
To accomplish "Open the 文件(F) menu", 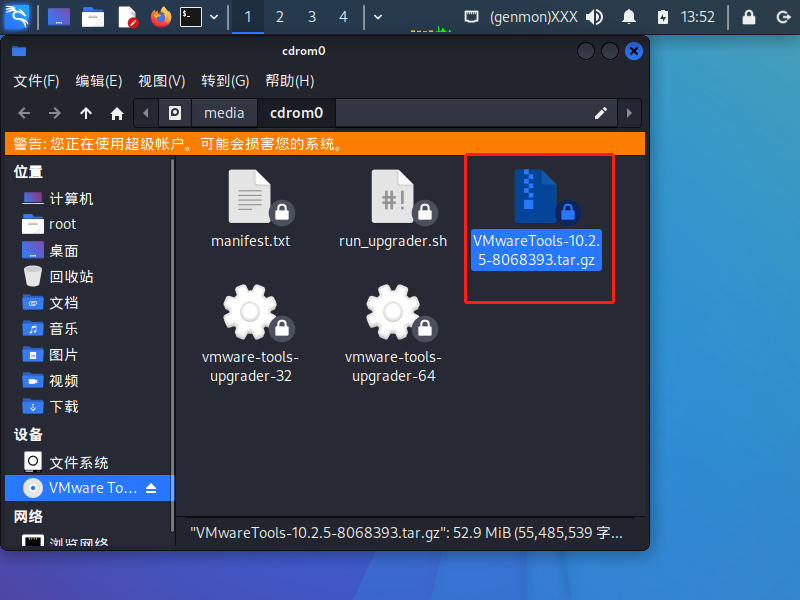I will [x=36, y=81].
